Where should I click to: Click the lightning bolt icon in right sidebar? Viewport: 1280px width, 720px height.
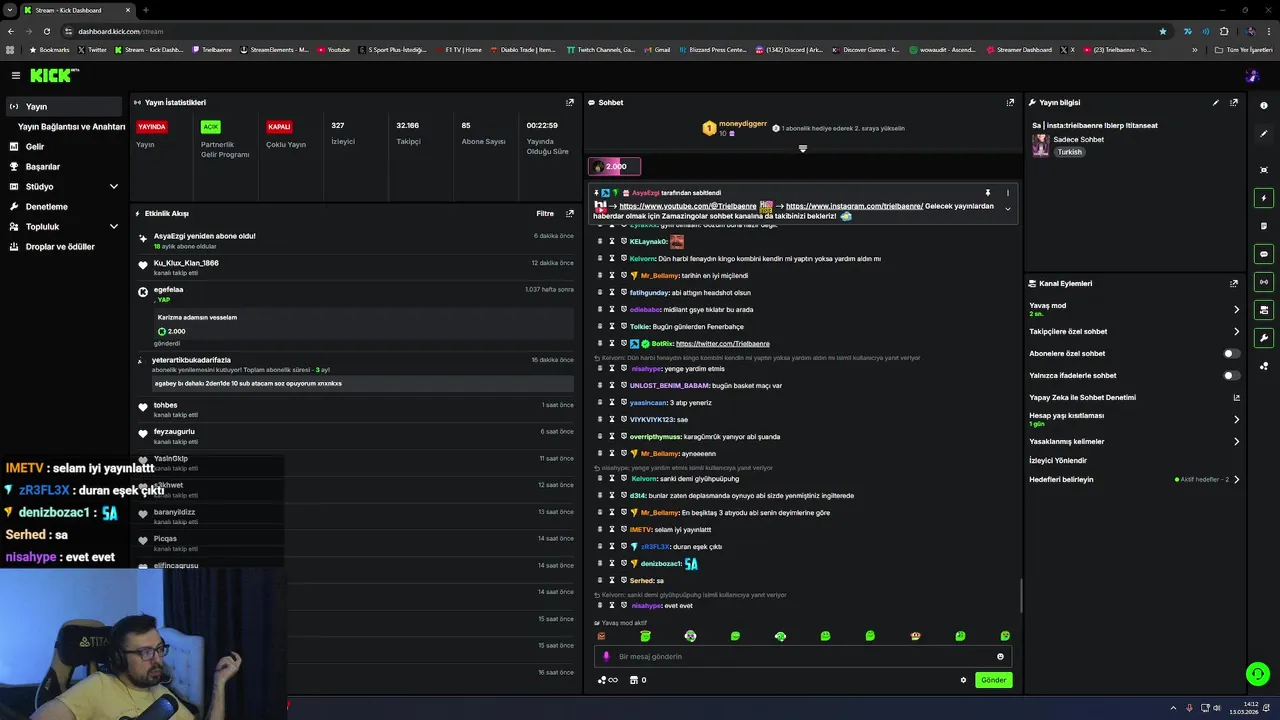tap(1264, 198)
